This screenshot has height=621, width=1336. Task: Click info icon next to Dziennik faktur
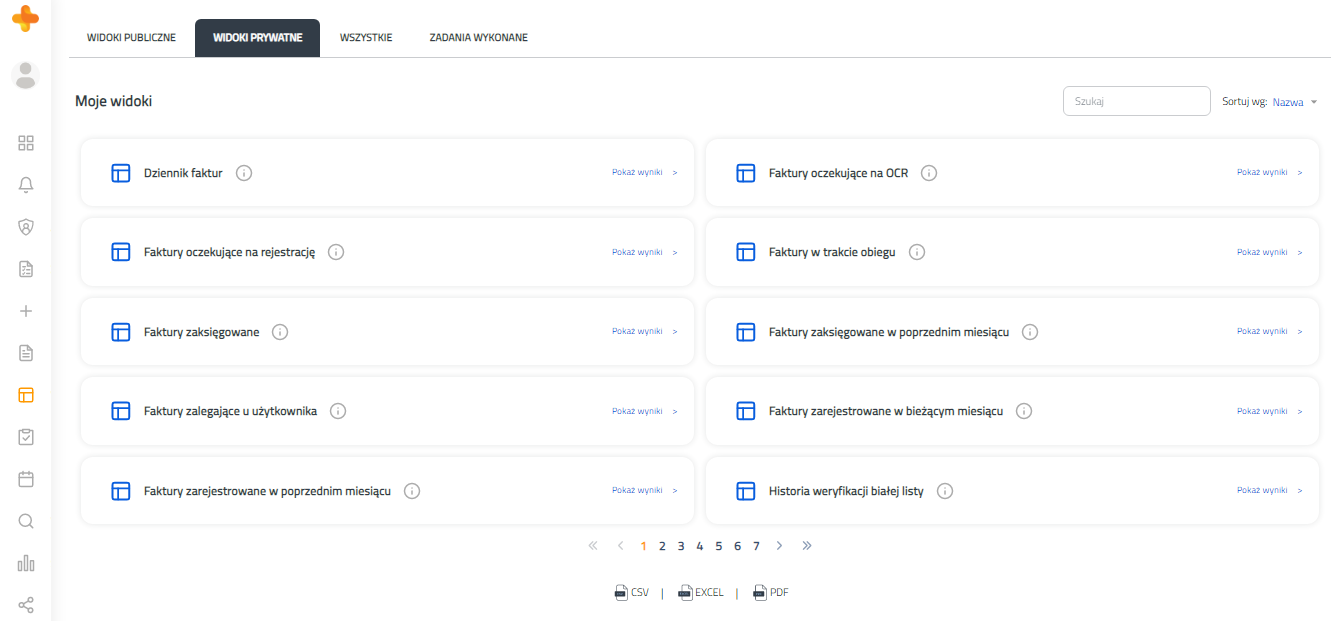(244, 173)
